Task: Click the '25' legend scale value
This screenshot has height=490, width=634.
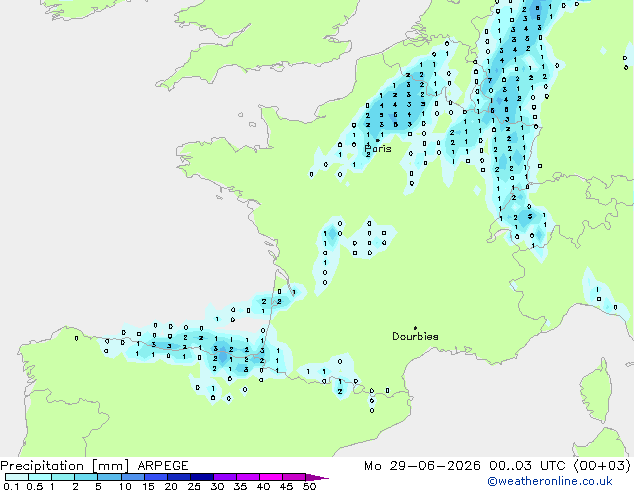Action: point(194,486)
